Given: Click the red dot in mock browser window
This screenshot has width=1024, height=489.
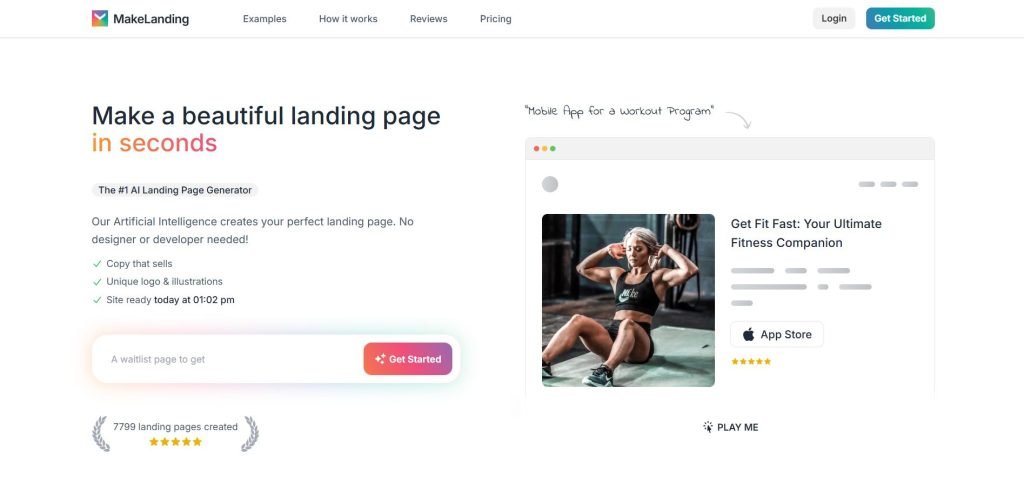Looking at the screenshot, I should (x=536, y=149).
